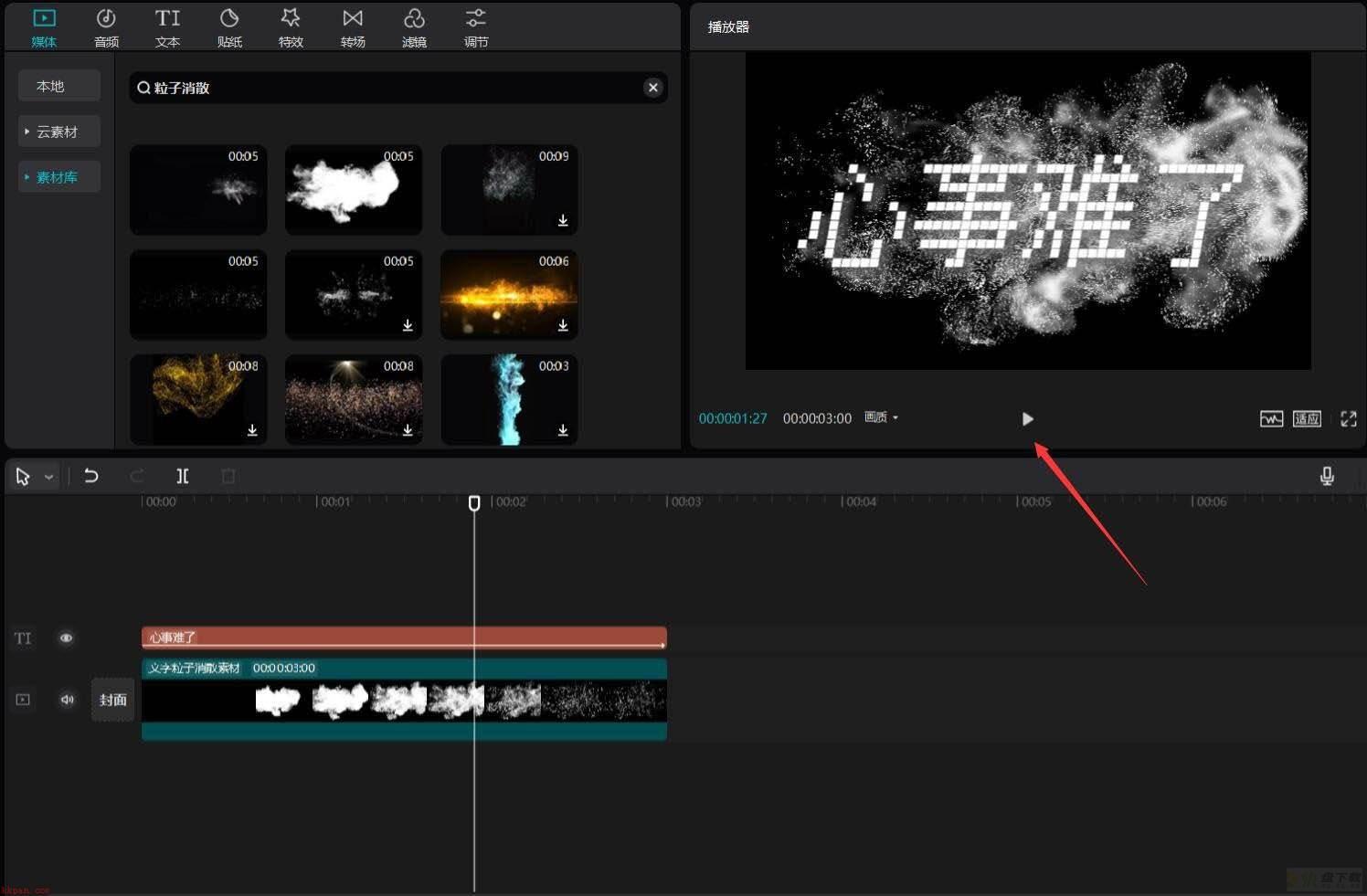Image resolution: width=1367 pixels, height=896 pixels.
Task: Open the selection tool dropdown arrow
Action: coord(49,477)
